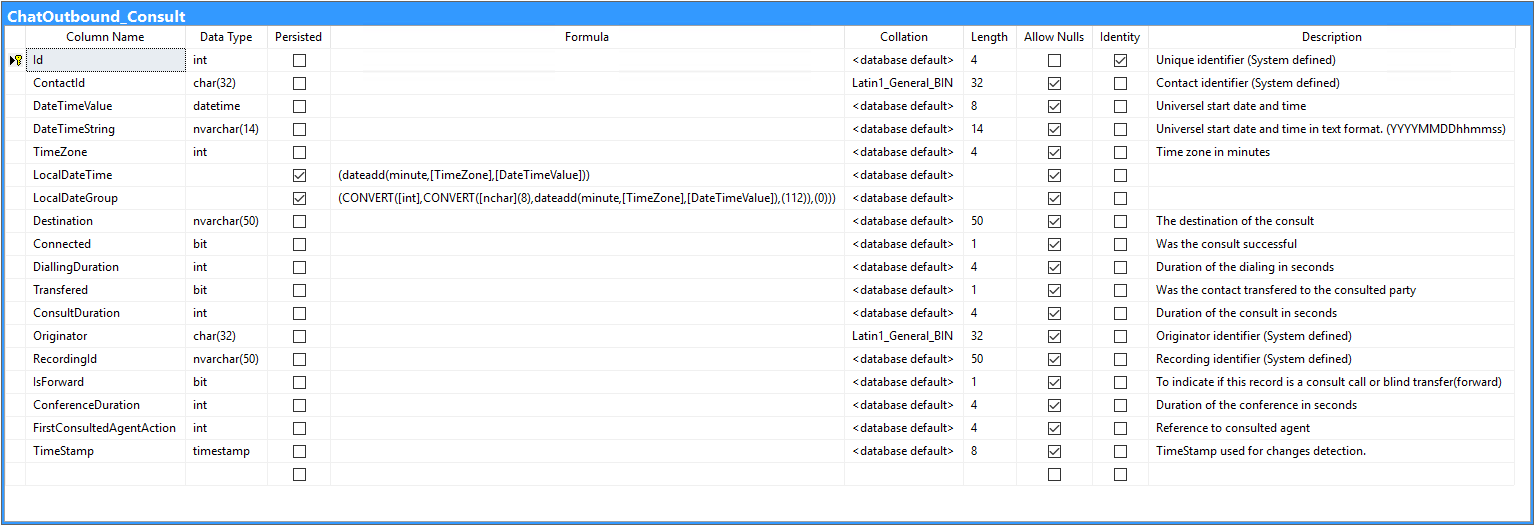Viewport: 1535px width, 526px height.
Task: Toggle Persisted checkbox for Connected row
Action: (x=299, y=244)
